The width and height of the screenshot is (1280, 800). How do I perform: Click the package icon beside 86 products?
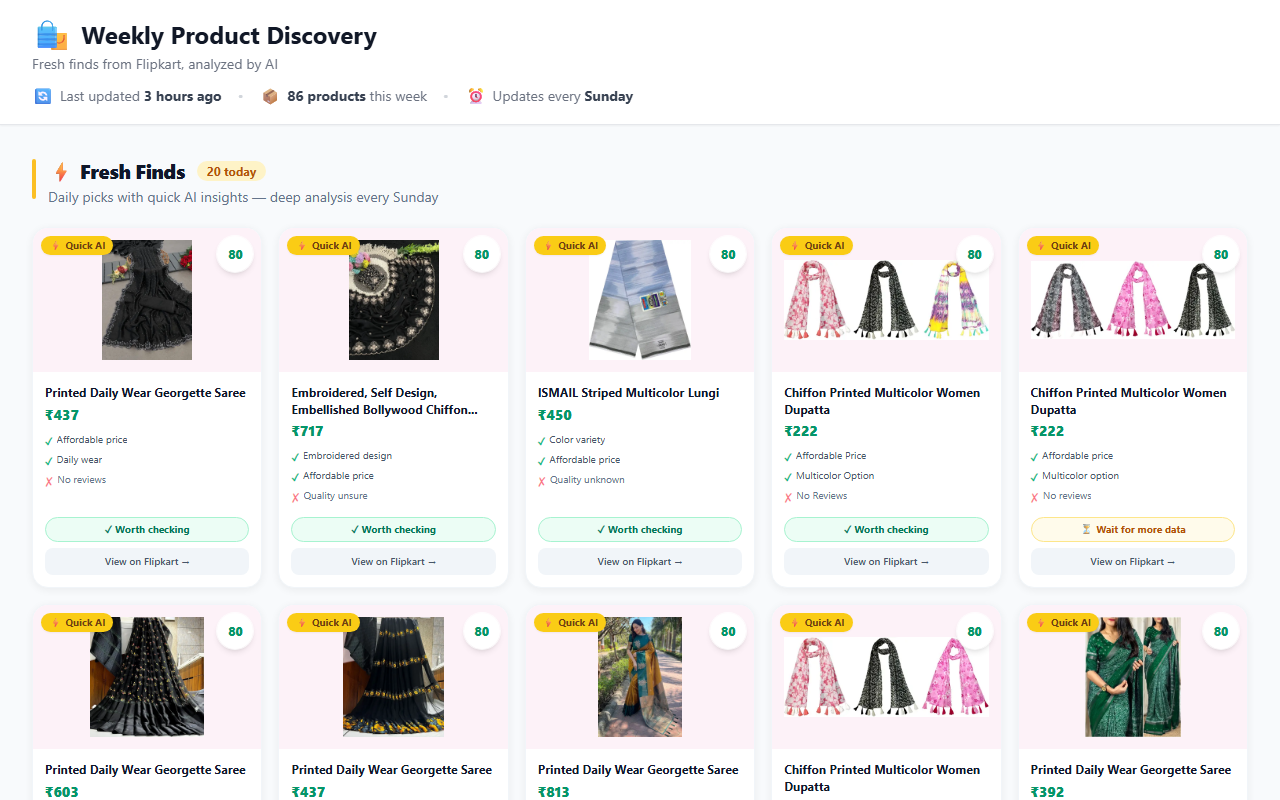270,96
